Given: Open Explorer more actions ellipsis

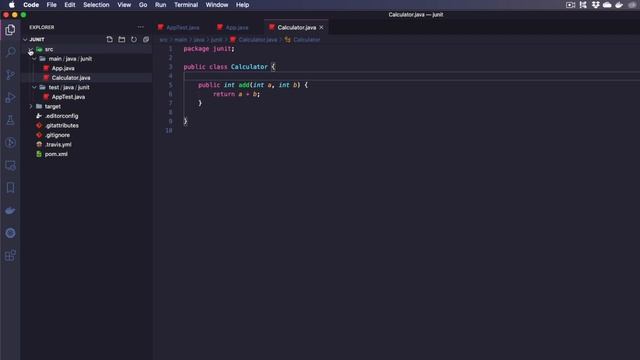Looking at the screenshot, I should point(140,27).
